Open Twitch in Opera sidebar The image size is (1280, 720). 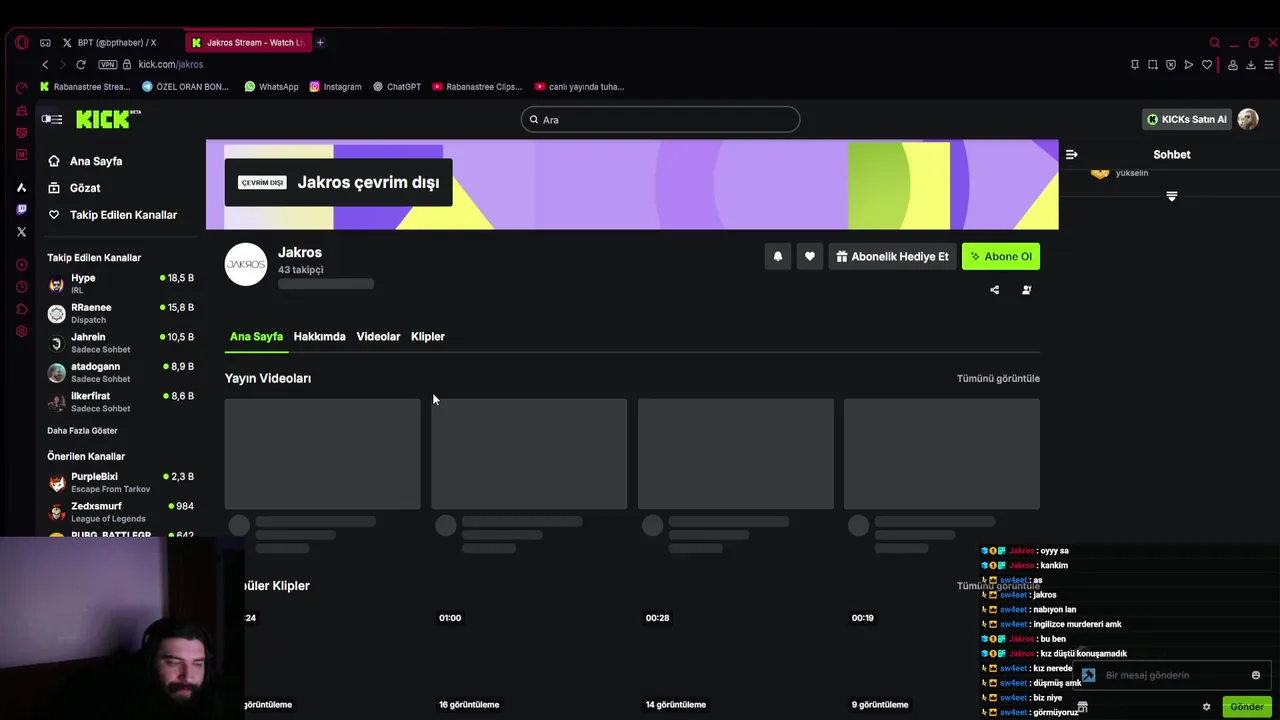(x=21, y=210)
